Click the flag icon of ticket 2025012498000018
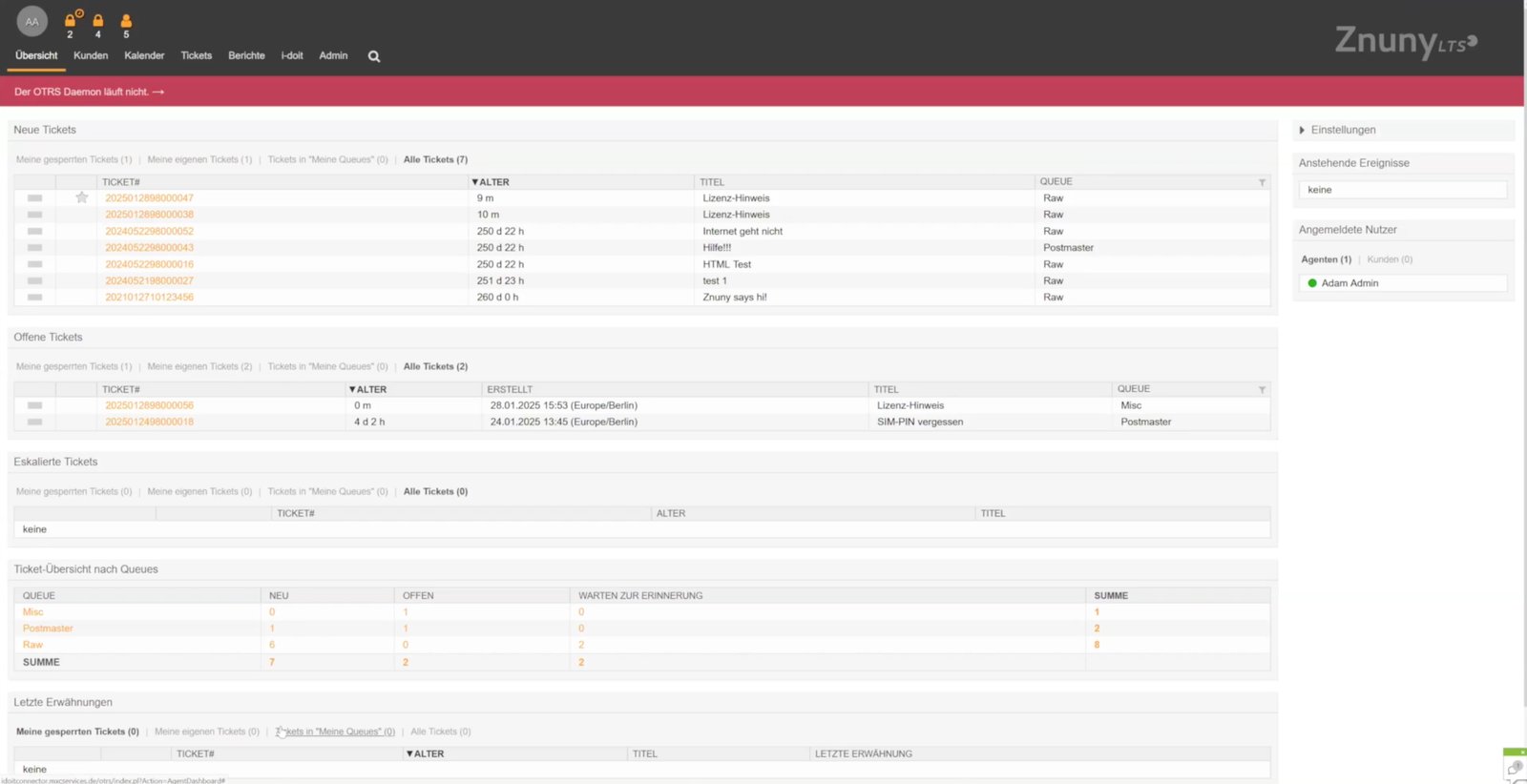The height and width of the screenshot is (784, 1527). tap(35, 422)
